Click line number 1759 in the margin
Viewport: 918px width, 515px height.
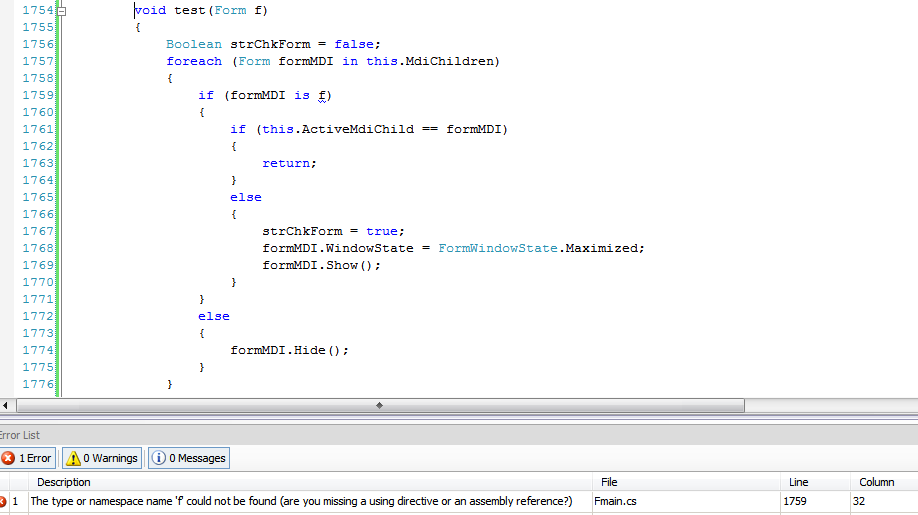coord(38,95)
